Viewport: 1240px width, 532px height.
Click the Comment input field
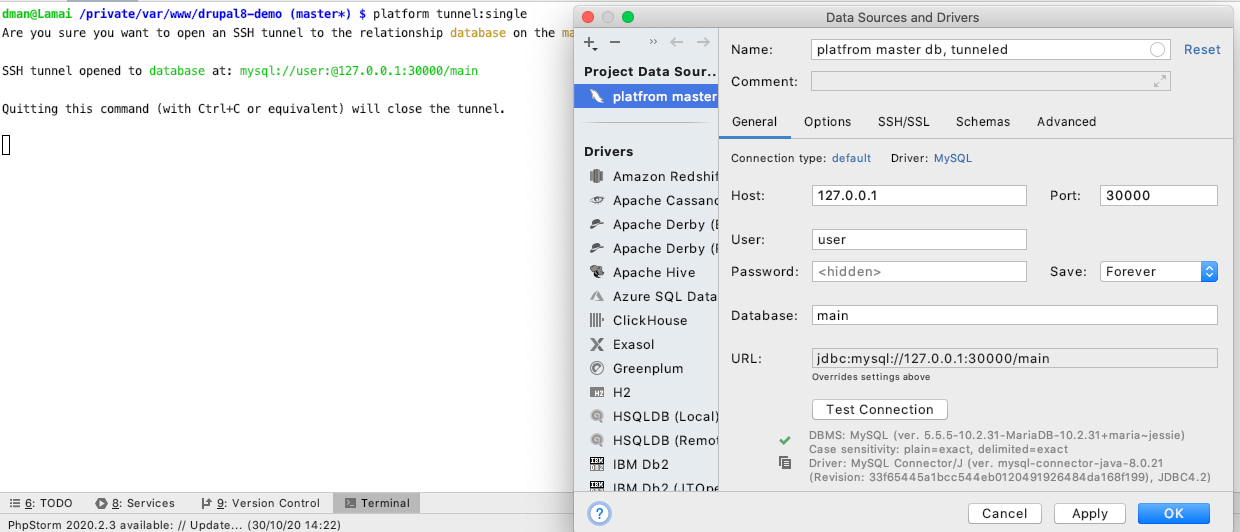point(991,81)
